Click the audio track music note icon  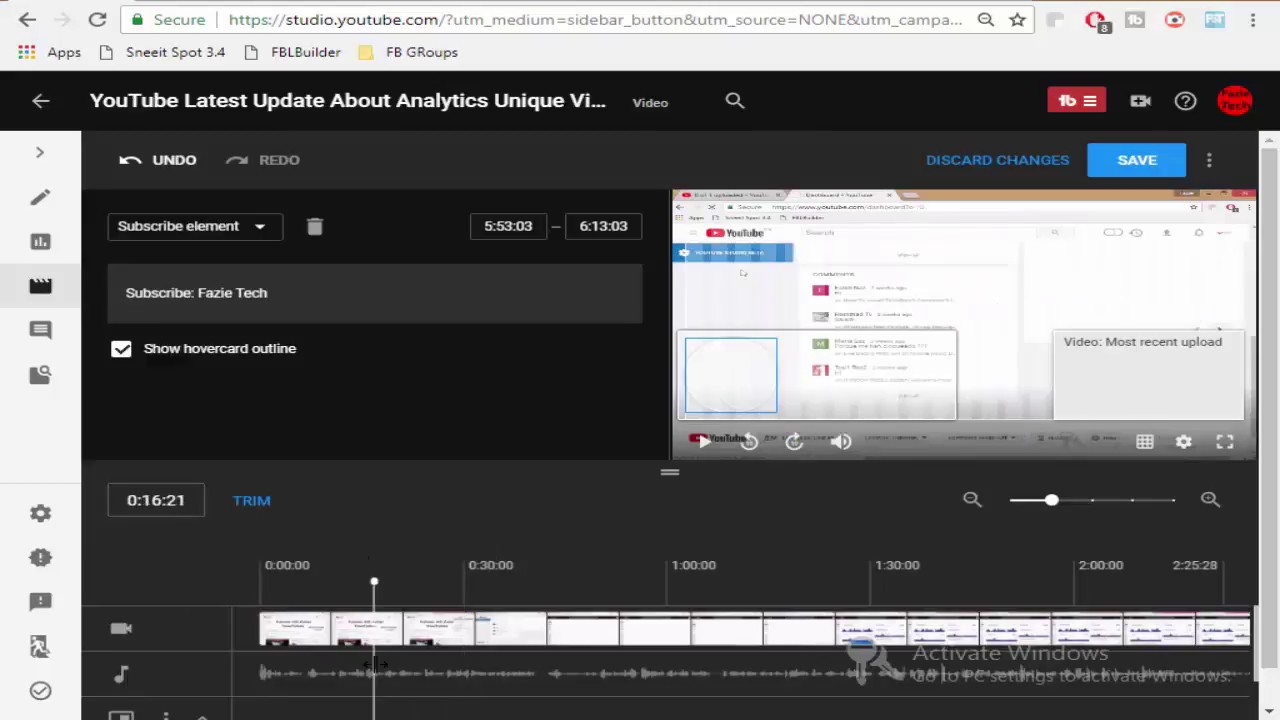[121, 674]
